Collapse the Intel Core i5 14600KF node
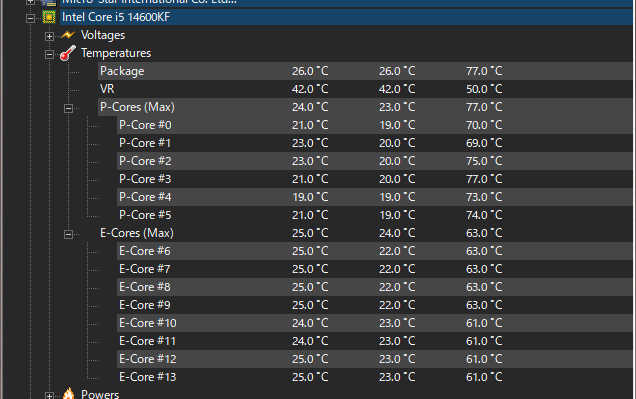Image resolution: width=636 pixels, height=399 pixels. (x=30, y=18)
